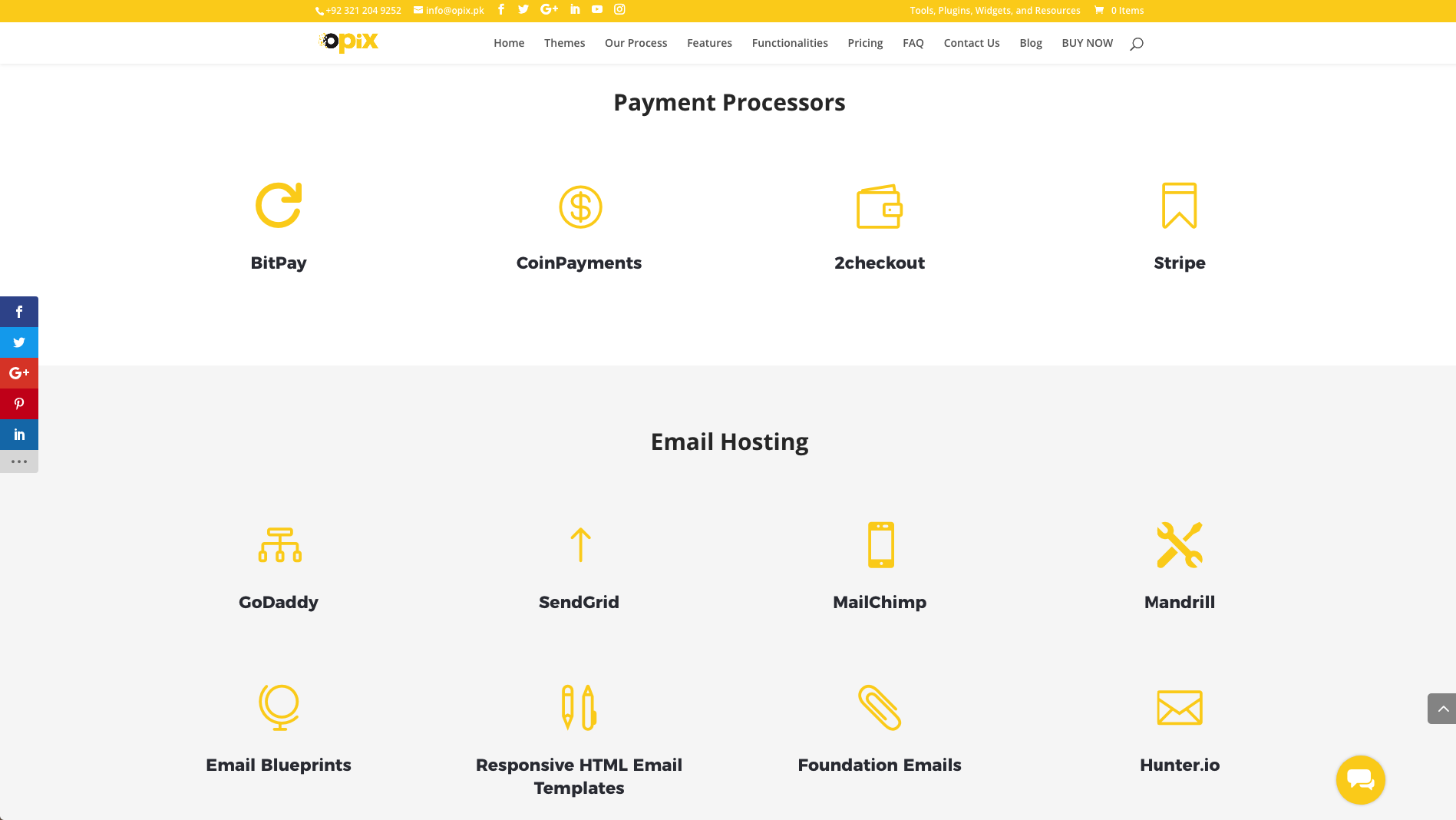
Task: Click the shopping cart icon
Action: 1099,10
